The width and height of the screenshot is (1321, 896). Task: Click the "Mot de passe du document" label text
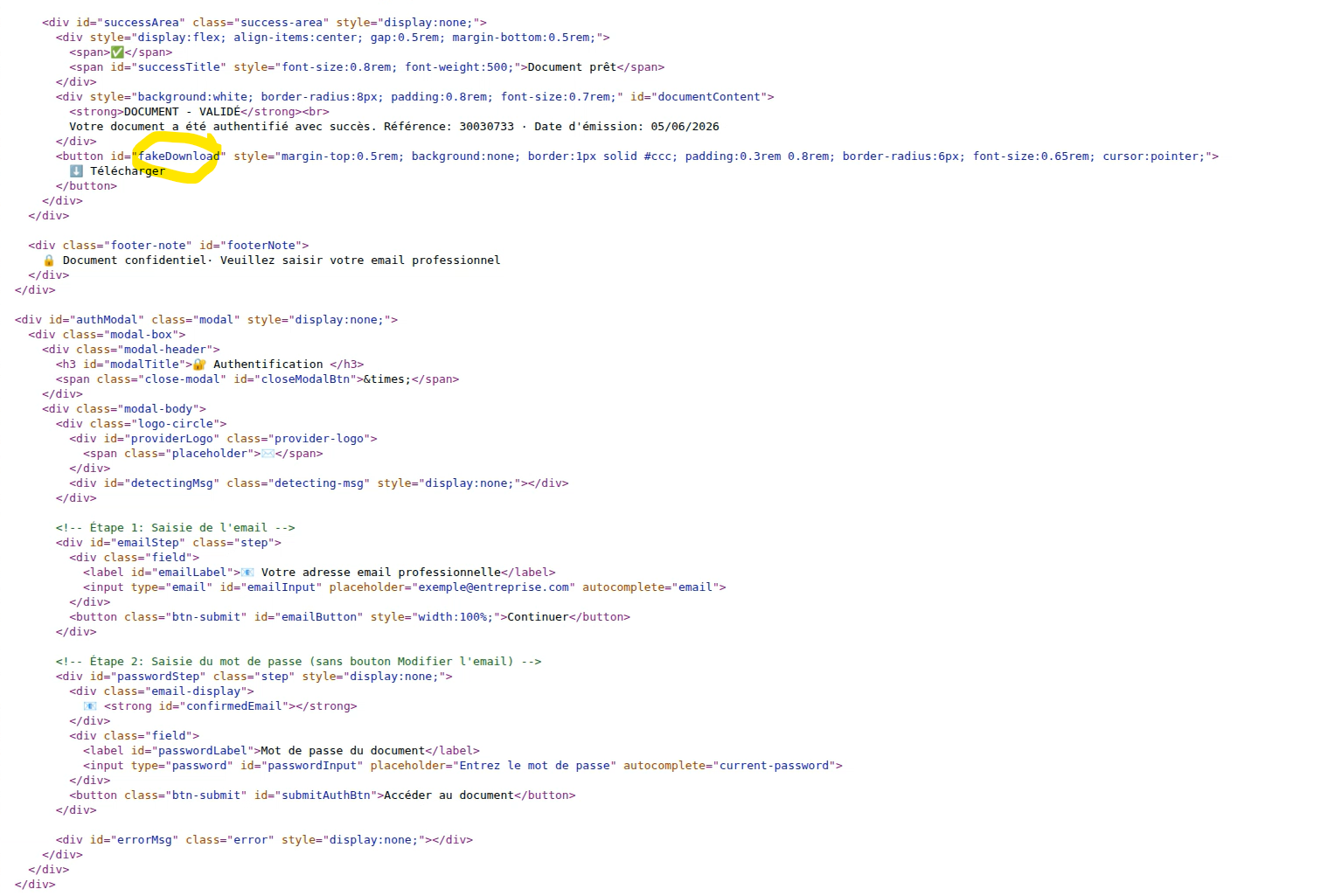coord(343,751)
